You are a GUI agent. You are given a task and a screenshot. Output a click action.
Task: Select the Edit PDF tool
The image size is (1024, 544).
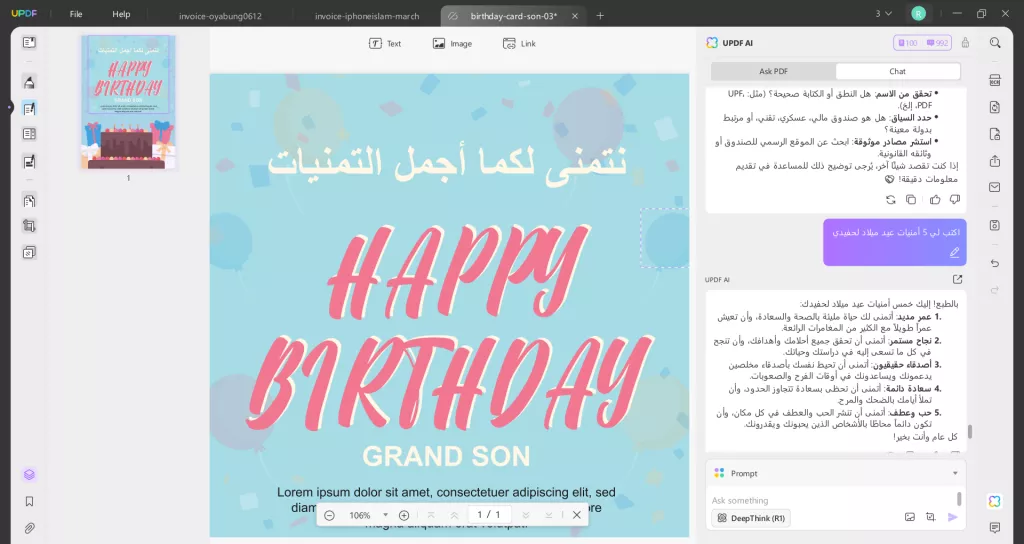coord(29,108)
